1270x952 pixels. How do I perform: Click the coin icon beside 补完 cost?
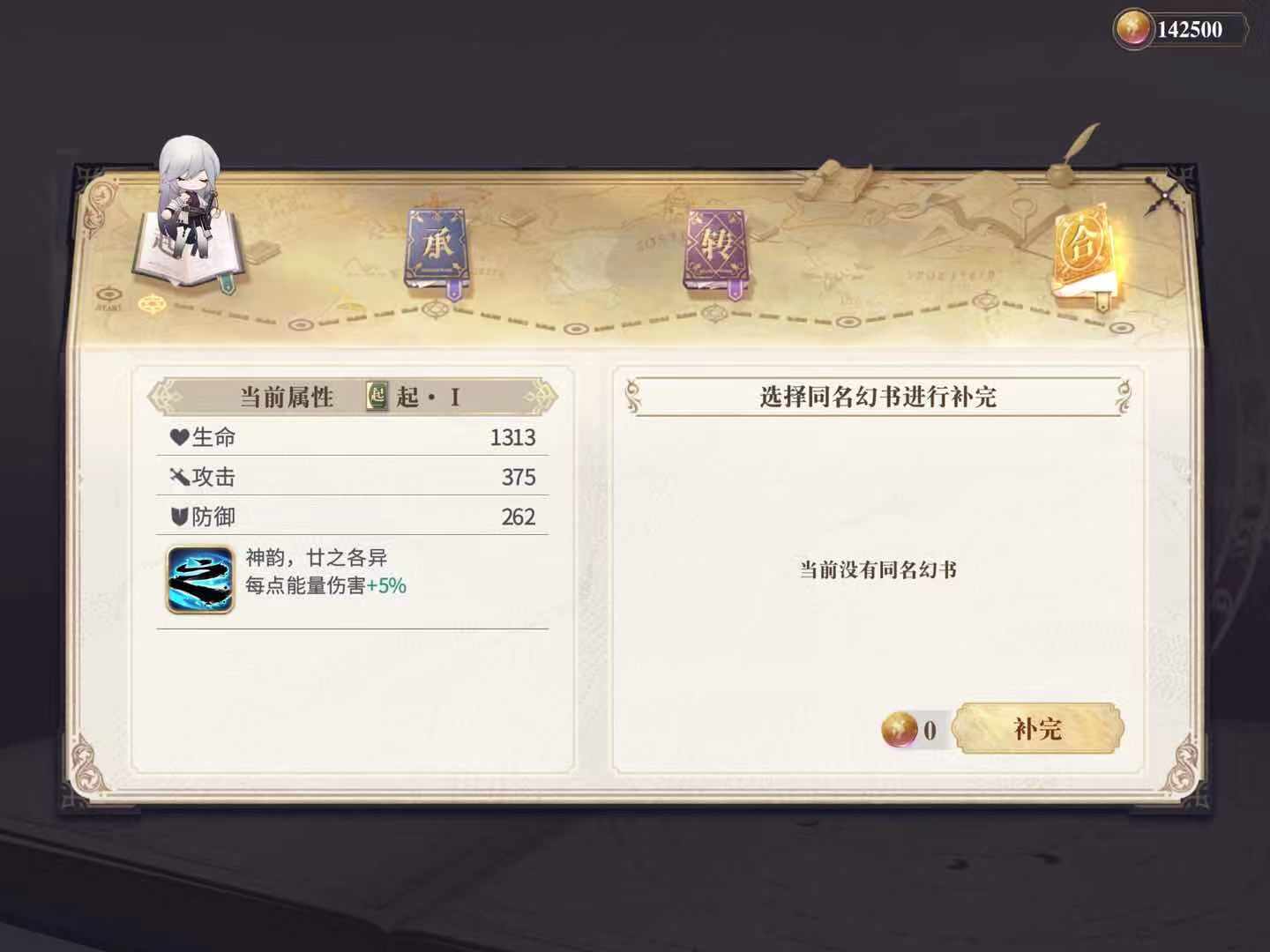900,730
